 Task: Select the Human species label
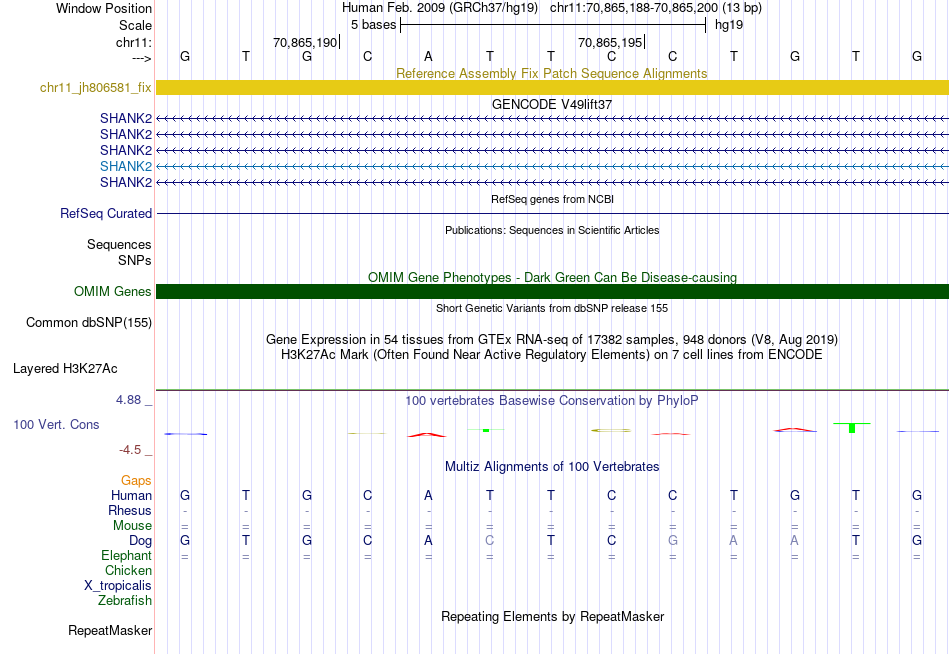pyautogui.click(x=131, y=496)
